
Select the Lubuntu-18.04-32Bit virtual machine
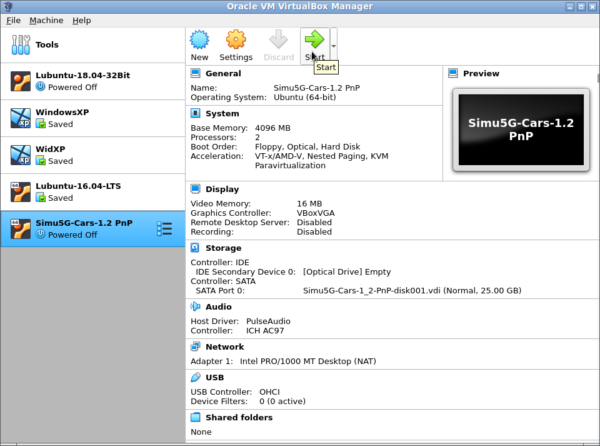92,82
